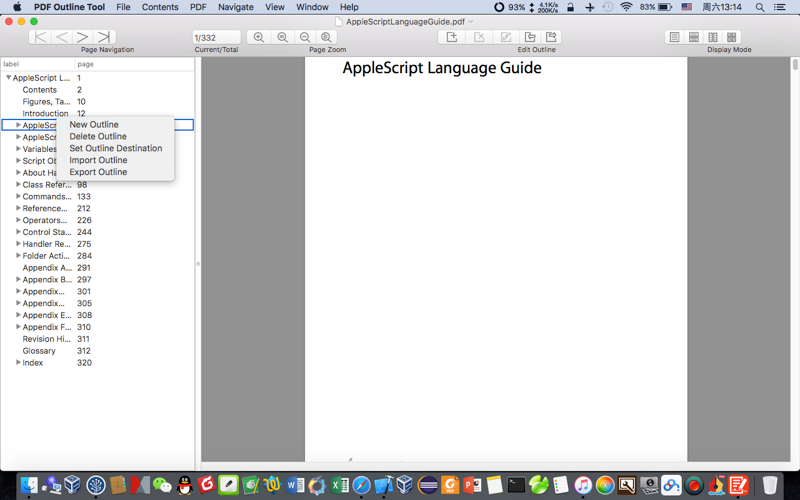Go to the next page with the toolbar arrow
Image resolution: width=800 pixels, height=500 pixels.
tap(83, 37)
